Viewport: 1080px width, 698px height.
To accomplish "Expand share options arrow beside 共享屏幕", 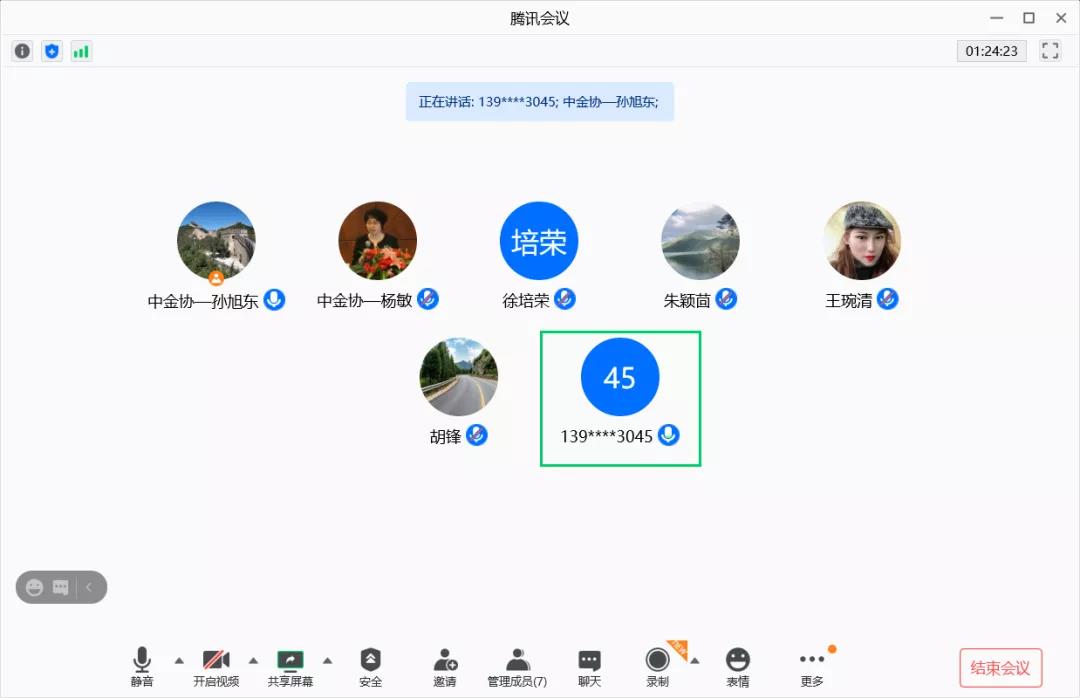I will [328, 661].
